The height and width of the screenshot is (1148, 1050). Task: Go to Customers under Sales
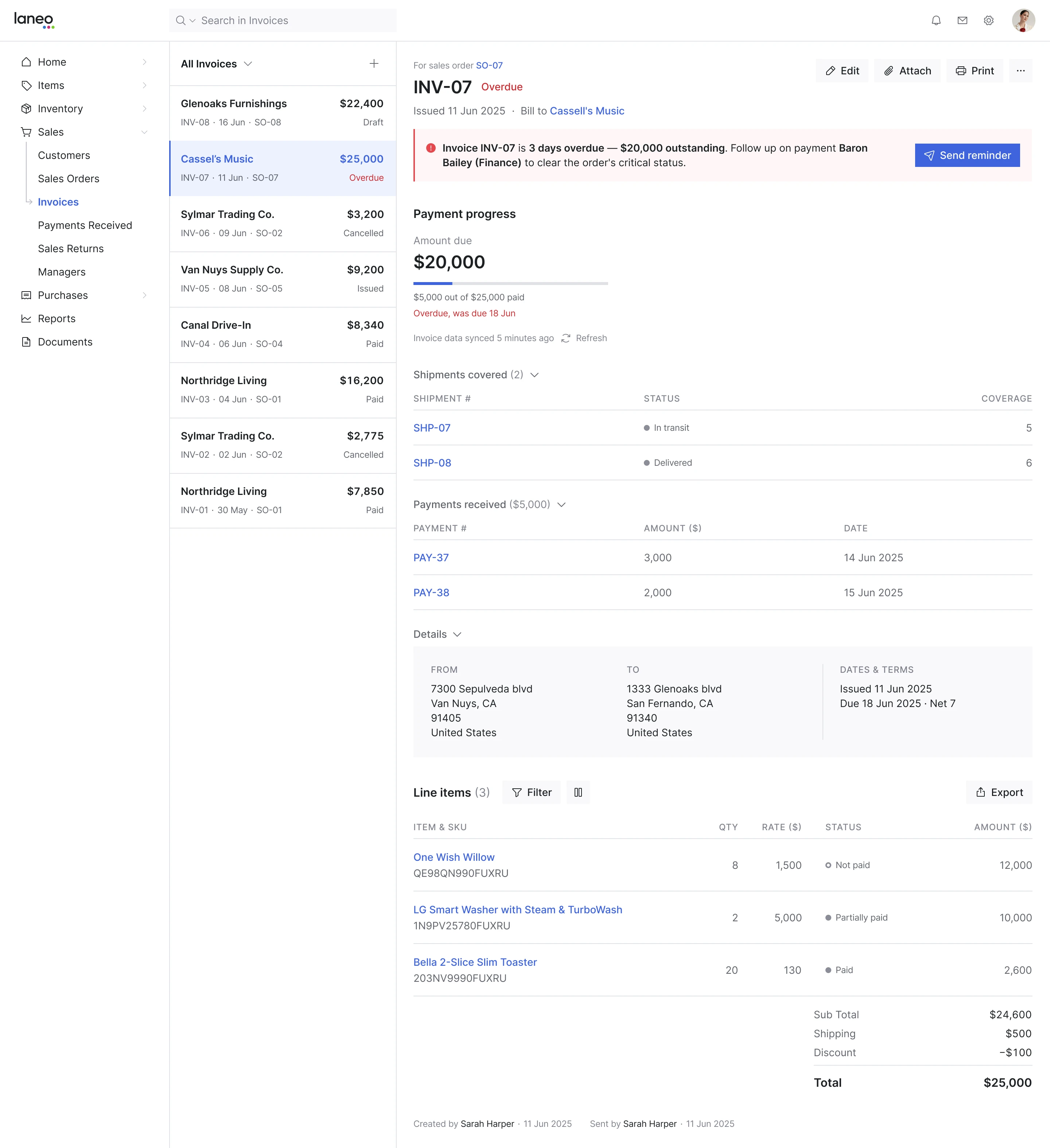click(64, 156)
